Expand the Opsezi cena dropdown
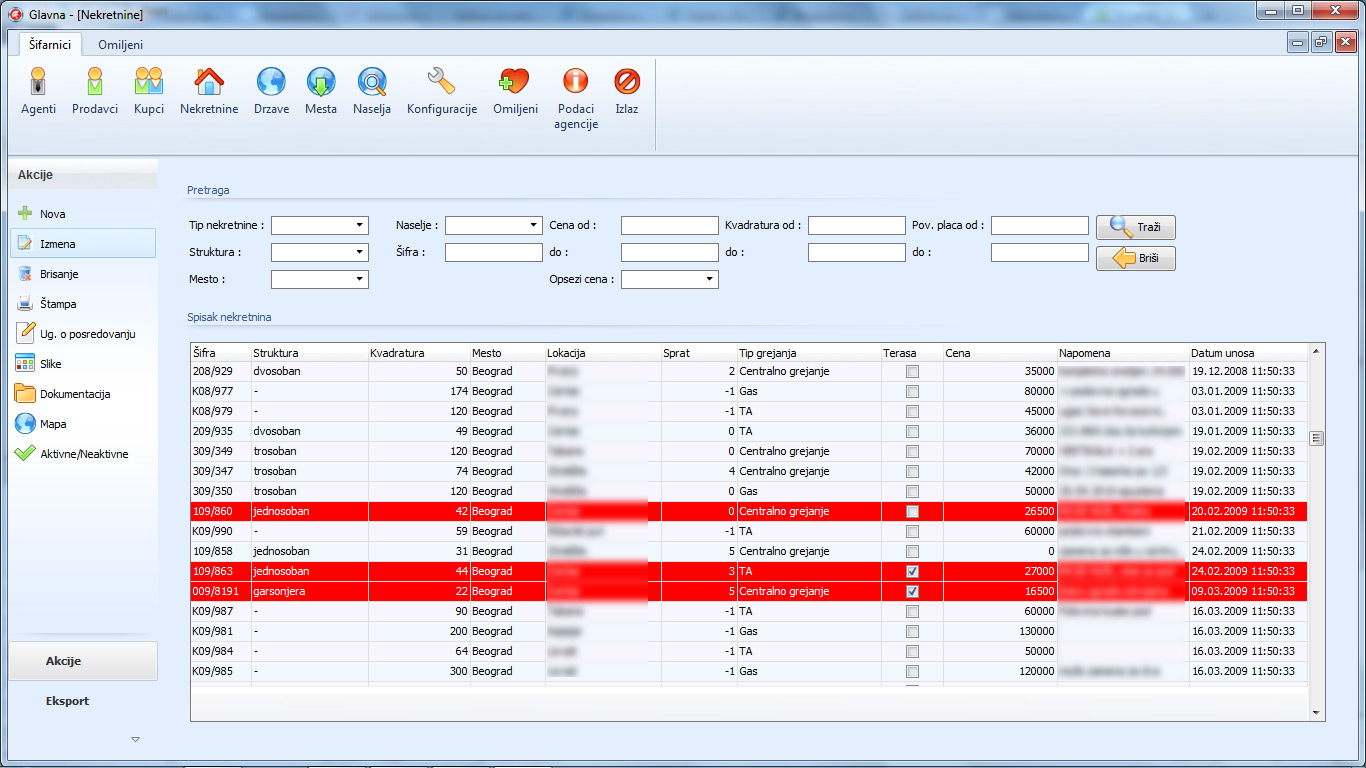Image resolution: width=1366 pixels, height=768 pixels. point(709,280)
